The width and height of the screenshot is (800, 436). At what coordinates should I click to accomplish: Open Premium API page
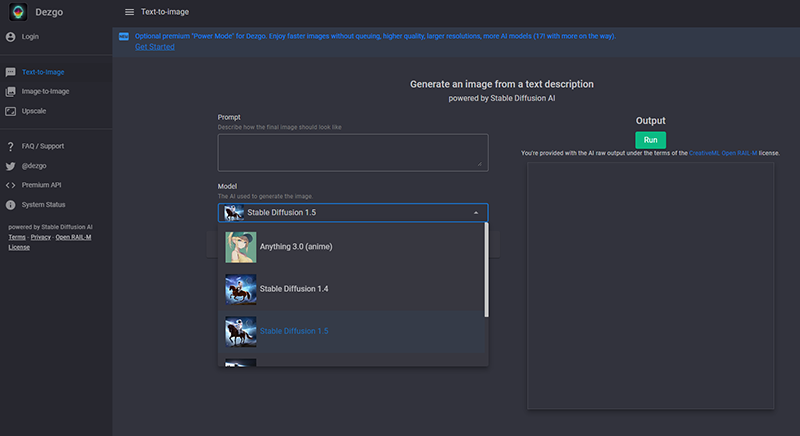[x=41, y=185]
